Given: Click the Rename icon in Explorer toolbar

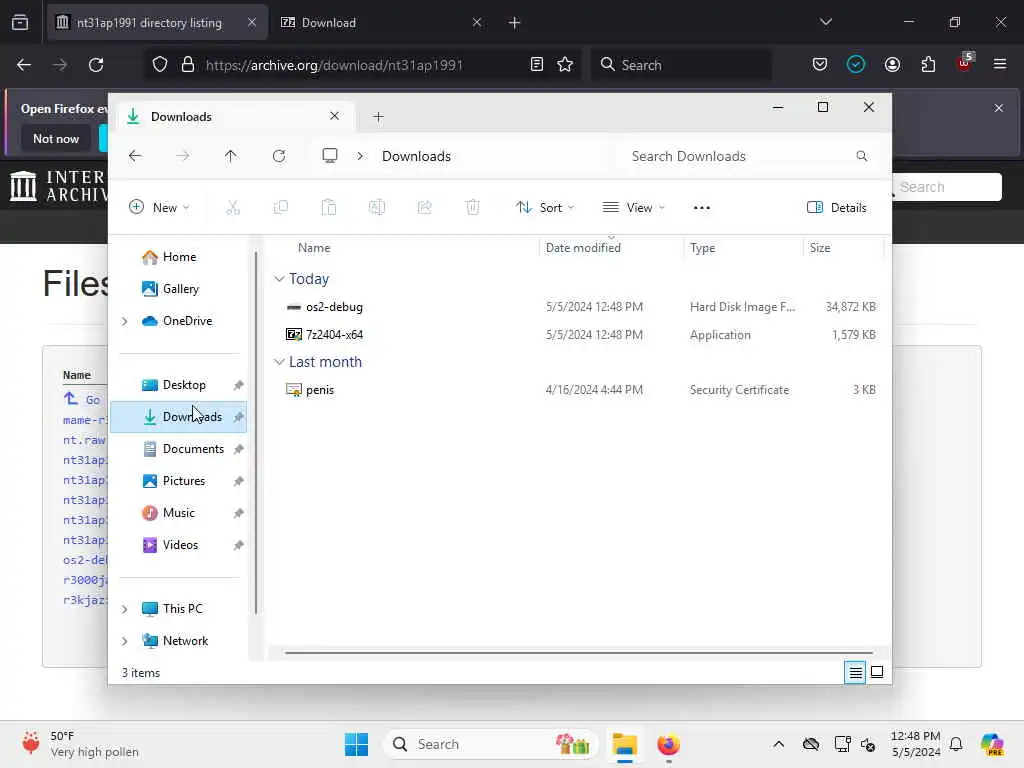Looking at the screenshot, I should pos(377,208).
